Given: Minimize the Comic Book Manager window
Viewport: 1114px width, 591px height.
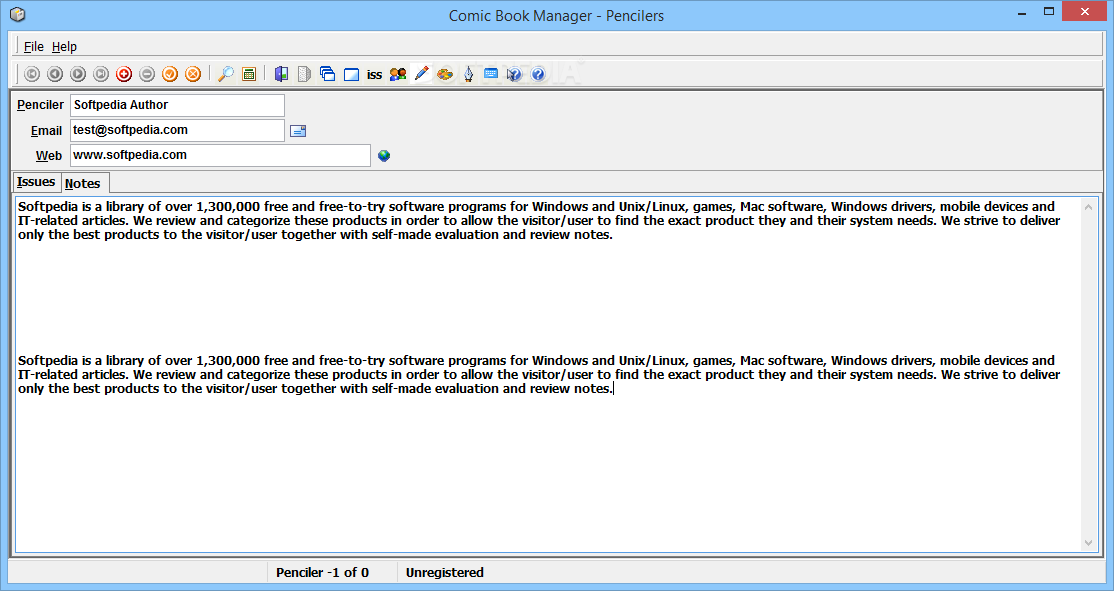Looking at the screenshot, I should click(1022, 12).
